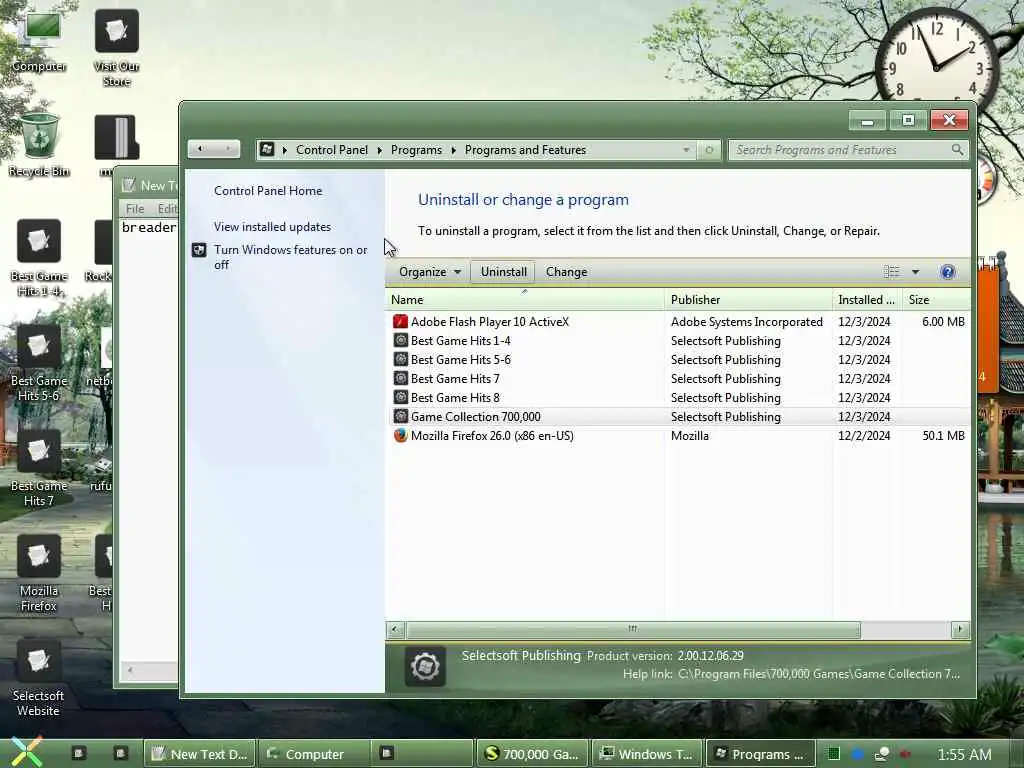The height and width of the screenshot is (768, 1024).
Task: Switch to 700,000 Ga... taskbar button
Action: pyautogui.click(x=532, y=754)
